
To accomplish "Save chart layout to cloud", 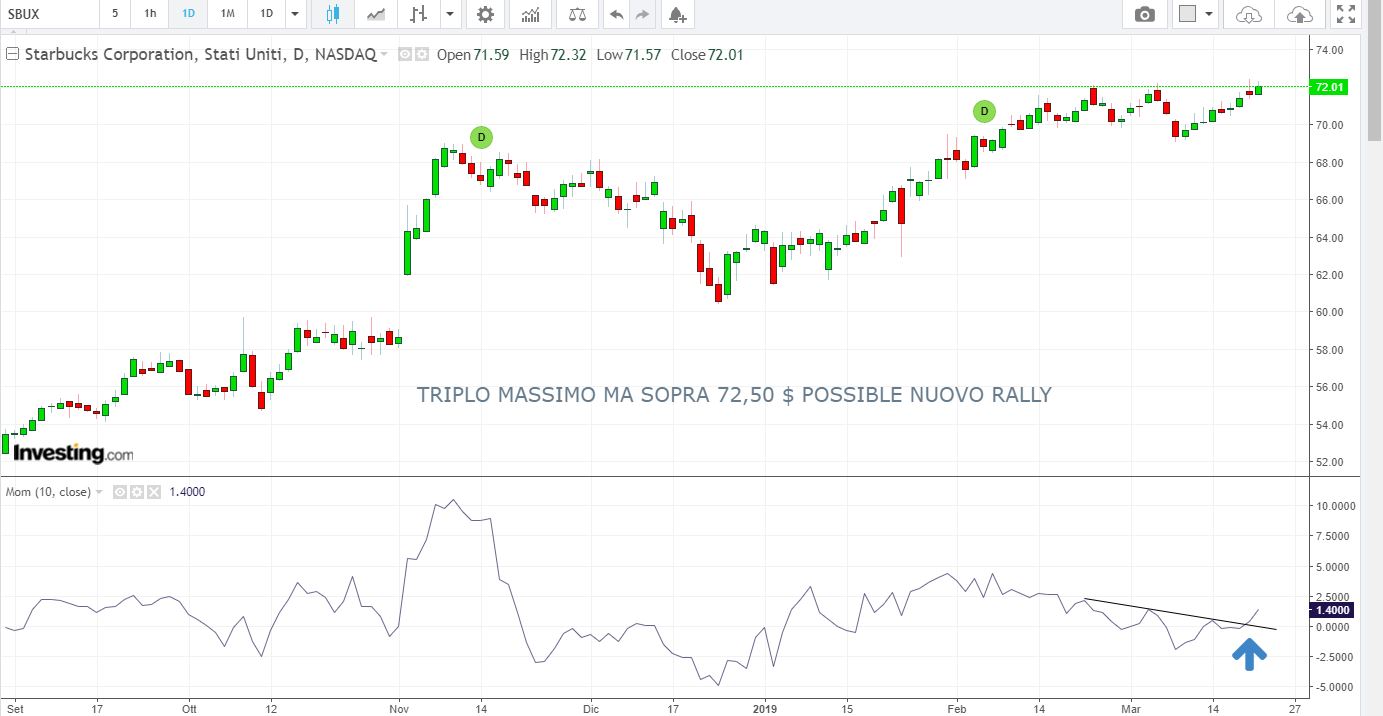I will point(1299,14).
